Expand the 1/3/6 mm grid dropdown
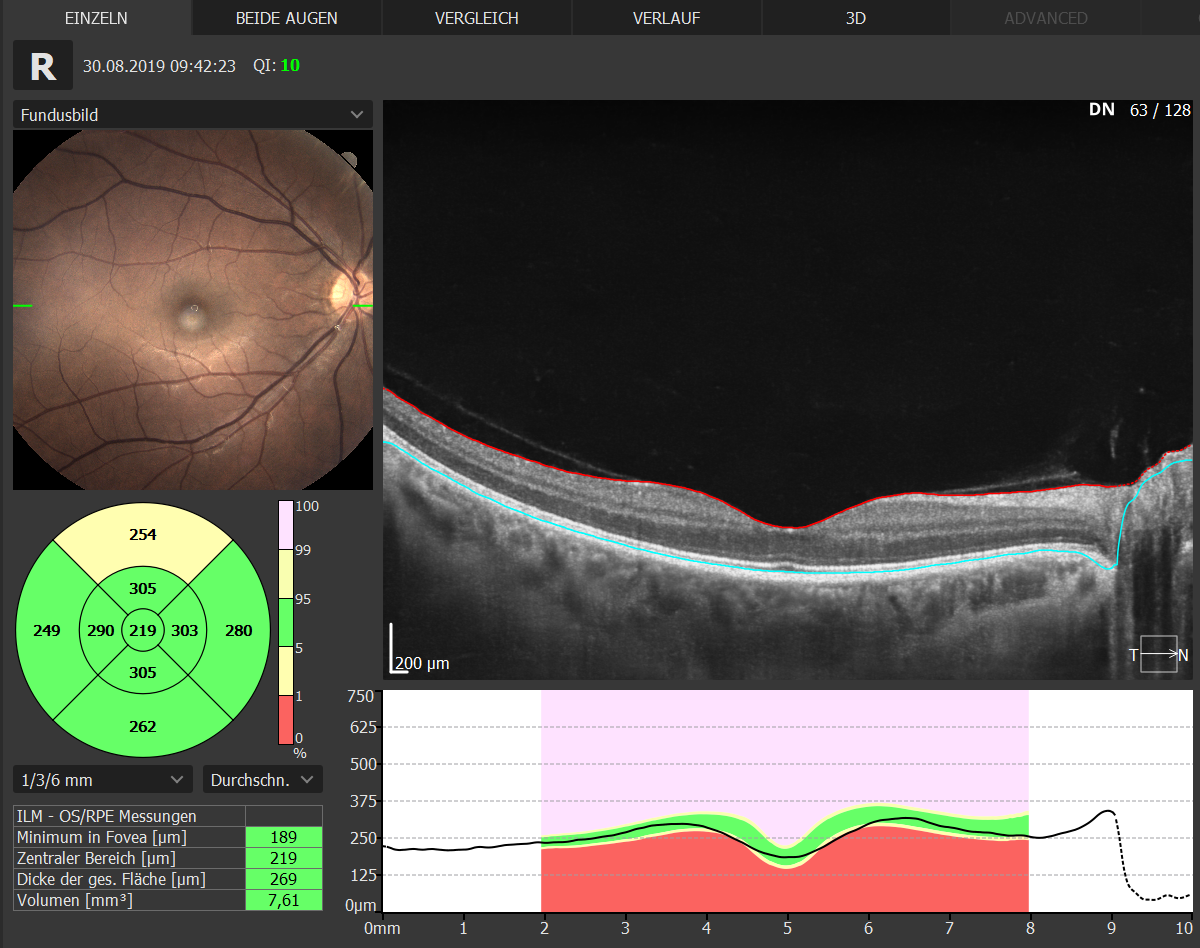The image size is (1200, 948). (103, 779)
